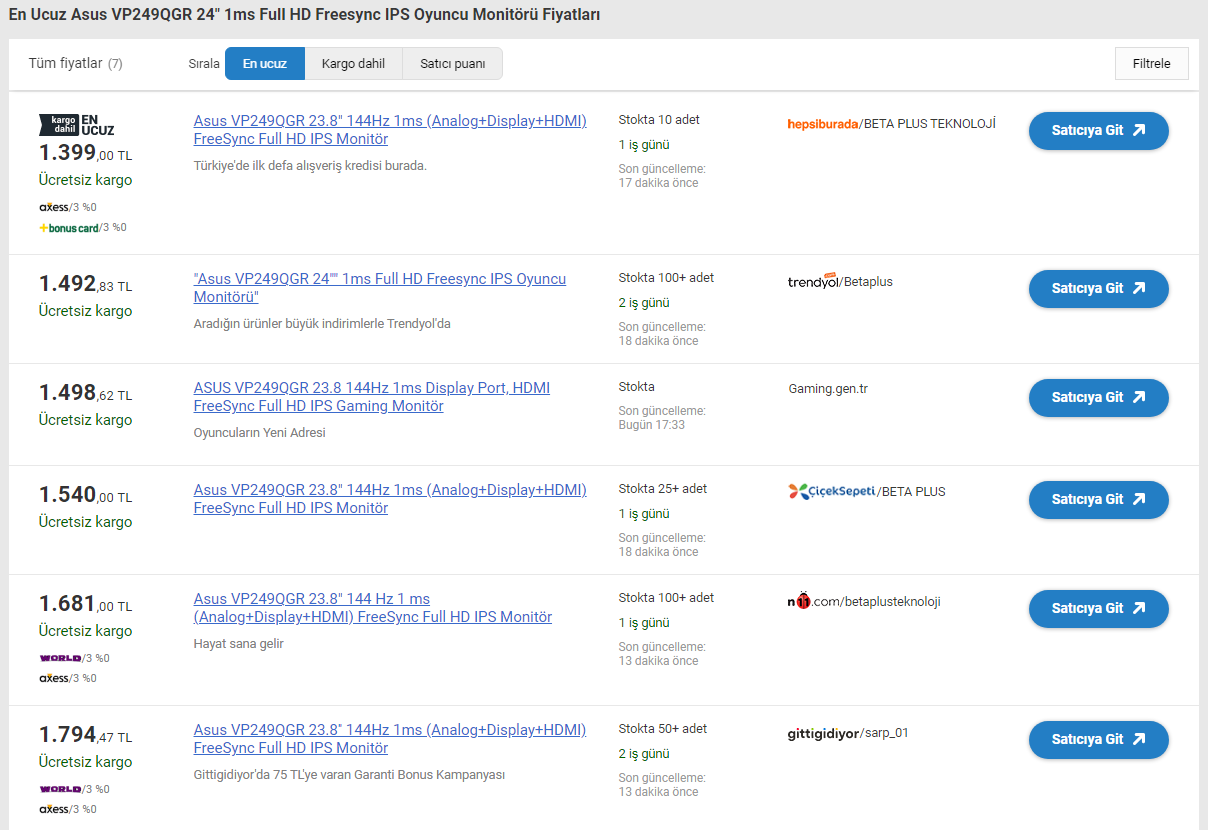Screen dimensions: 1208x830
Task: Click the 1.540,00 TL price in the ÇiçekSepeti row
Action: click(x=85, y=495)
